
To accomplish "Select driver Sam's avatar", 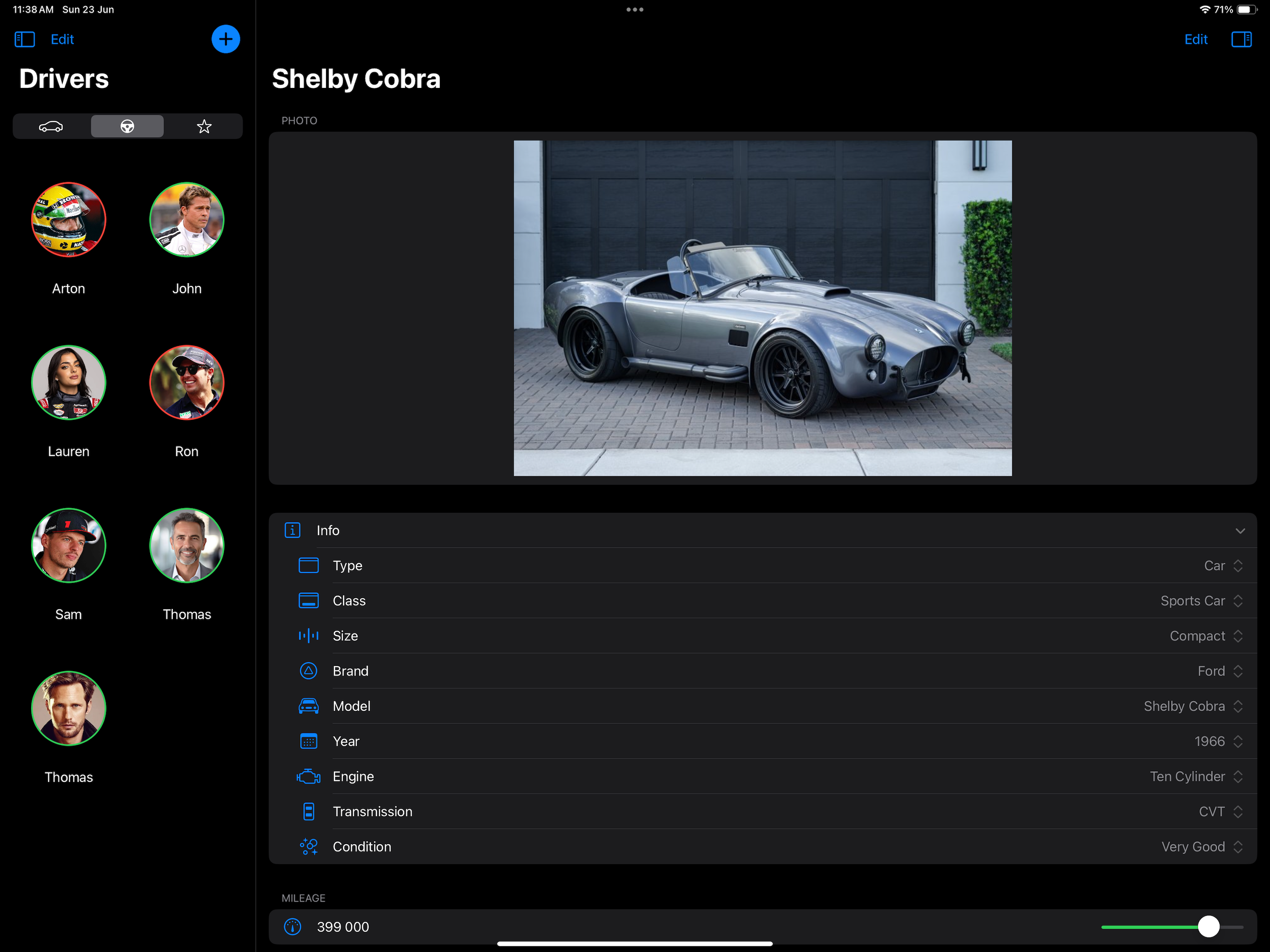I will 68,545.
